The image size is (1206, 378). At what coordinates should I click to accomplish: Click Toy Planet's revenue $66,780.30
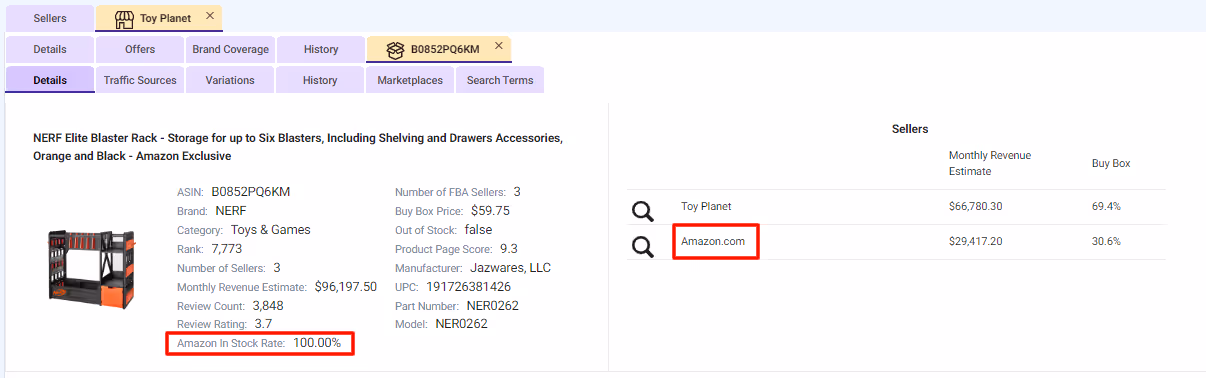coord(975,206)
